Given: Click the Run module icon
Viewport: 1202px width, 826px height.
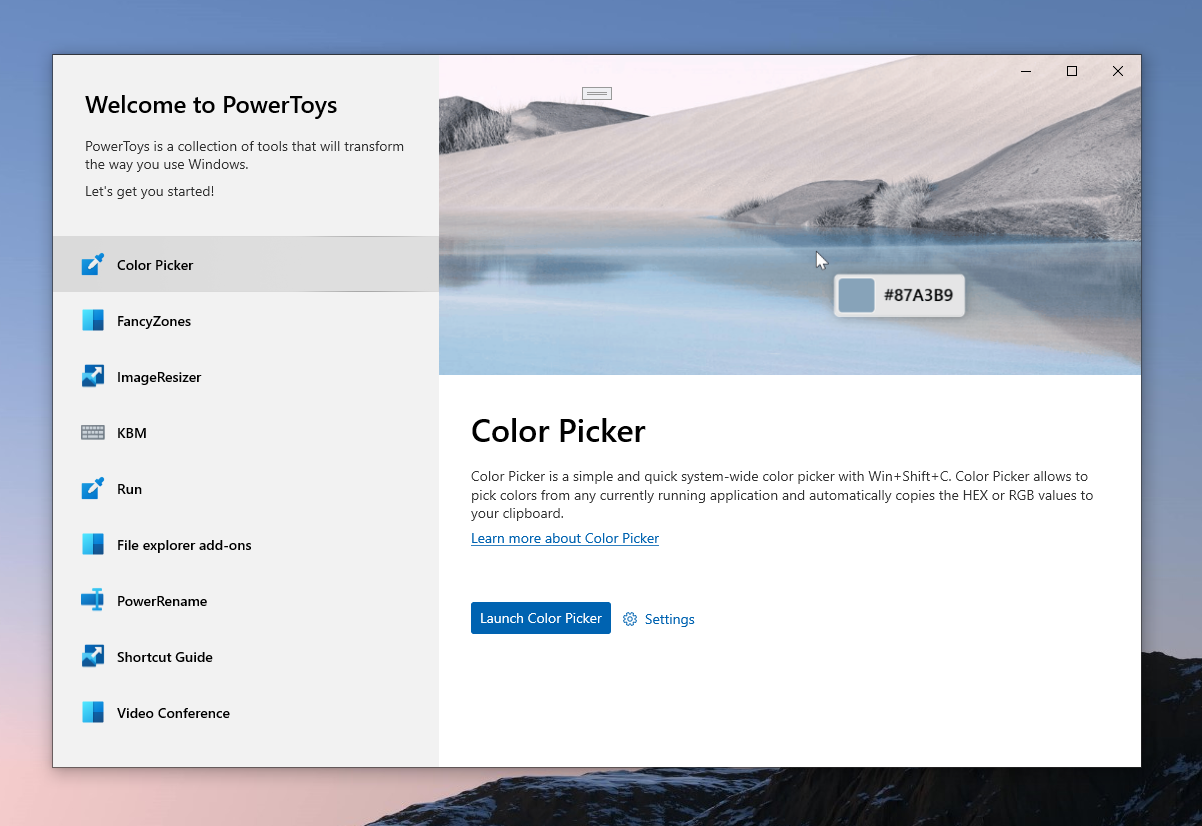Looking at the screenshot, I should click(x=93, y=489).
